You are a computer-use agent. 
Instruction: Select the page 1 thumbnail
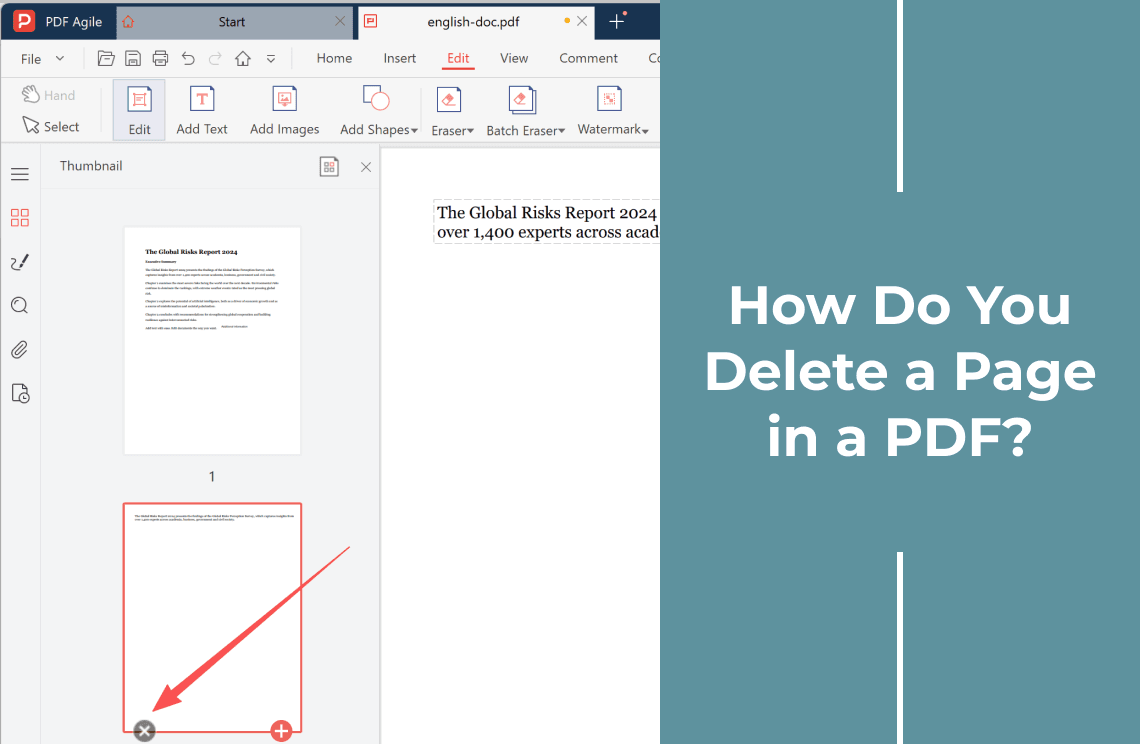pyautogui.click(x=212, y=341)
